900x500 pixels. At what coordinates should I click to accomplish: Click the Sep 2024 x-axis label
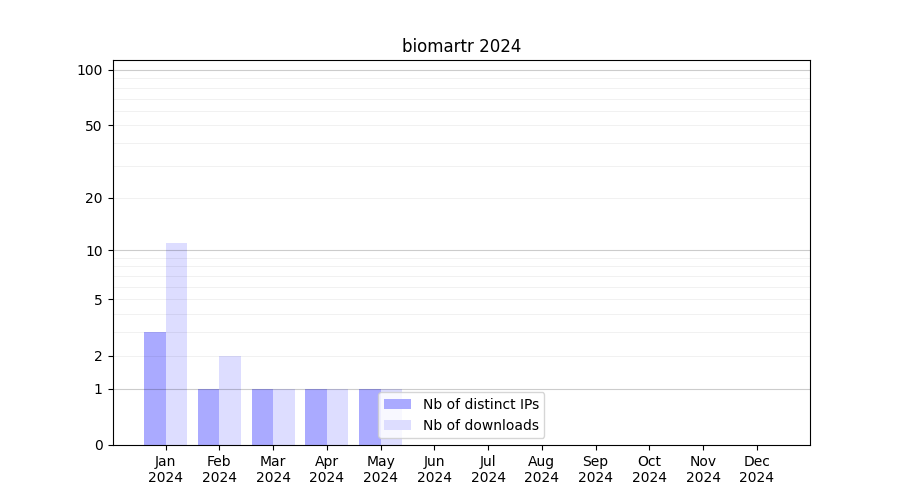(x=595, y=469)
